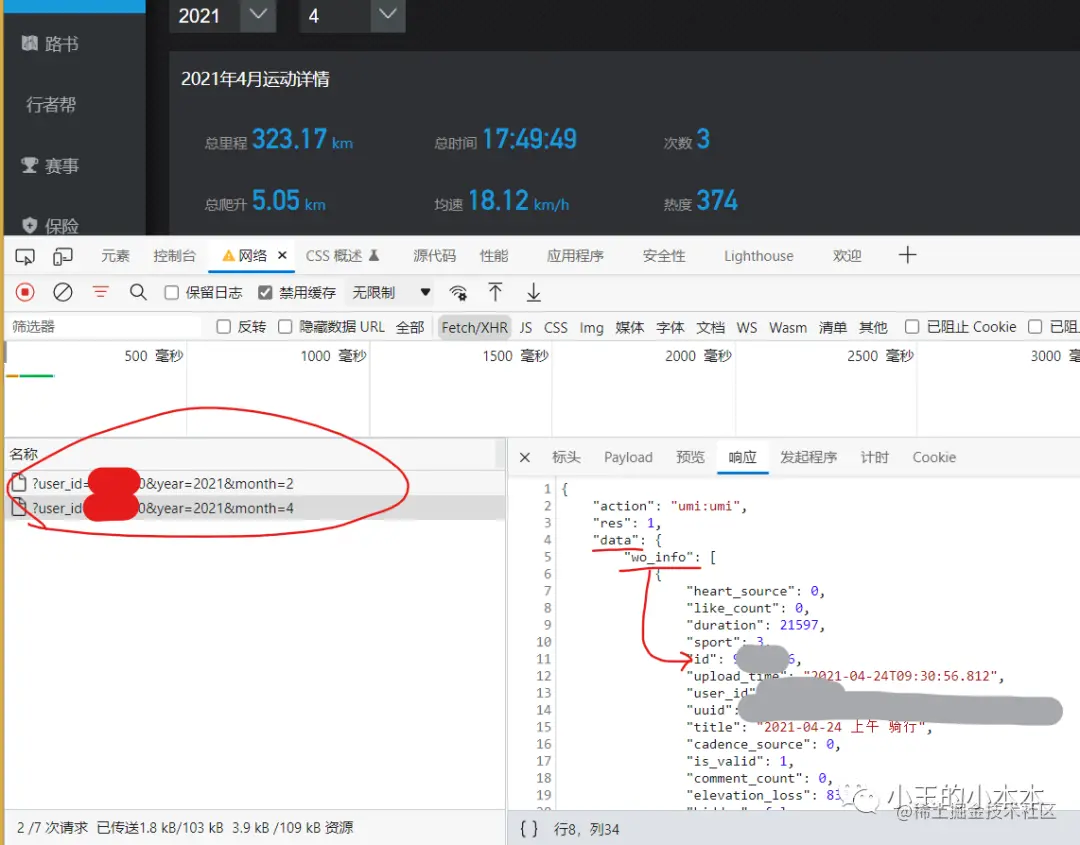Open the 无限制 throttling dropdown
The height and width of the screenshot is (845, 1080).
391,293
